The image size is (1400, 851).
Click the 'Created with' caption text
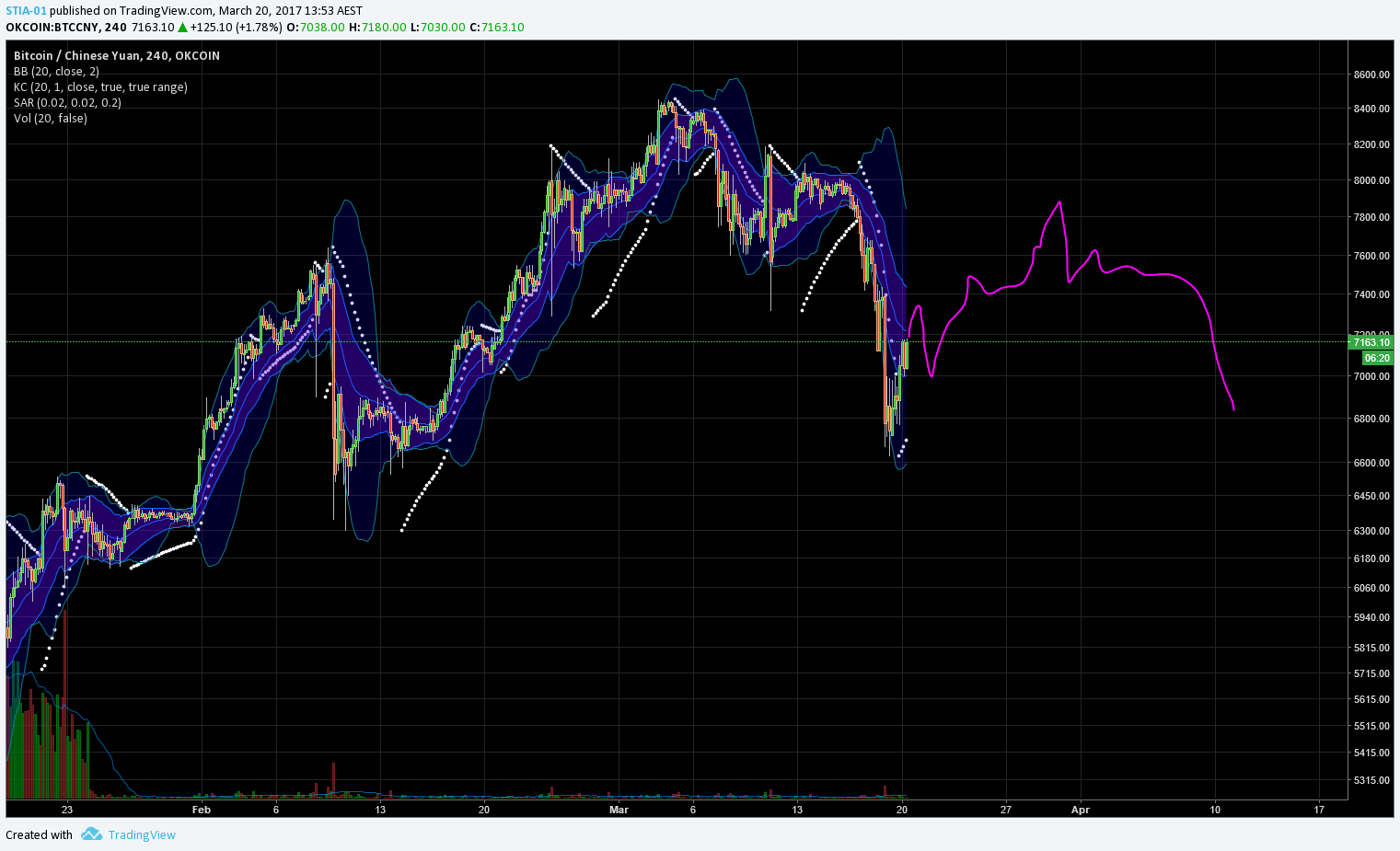point(39,835)
